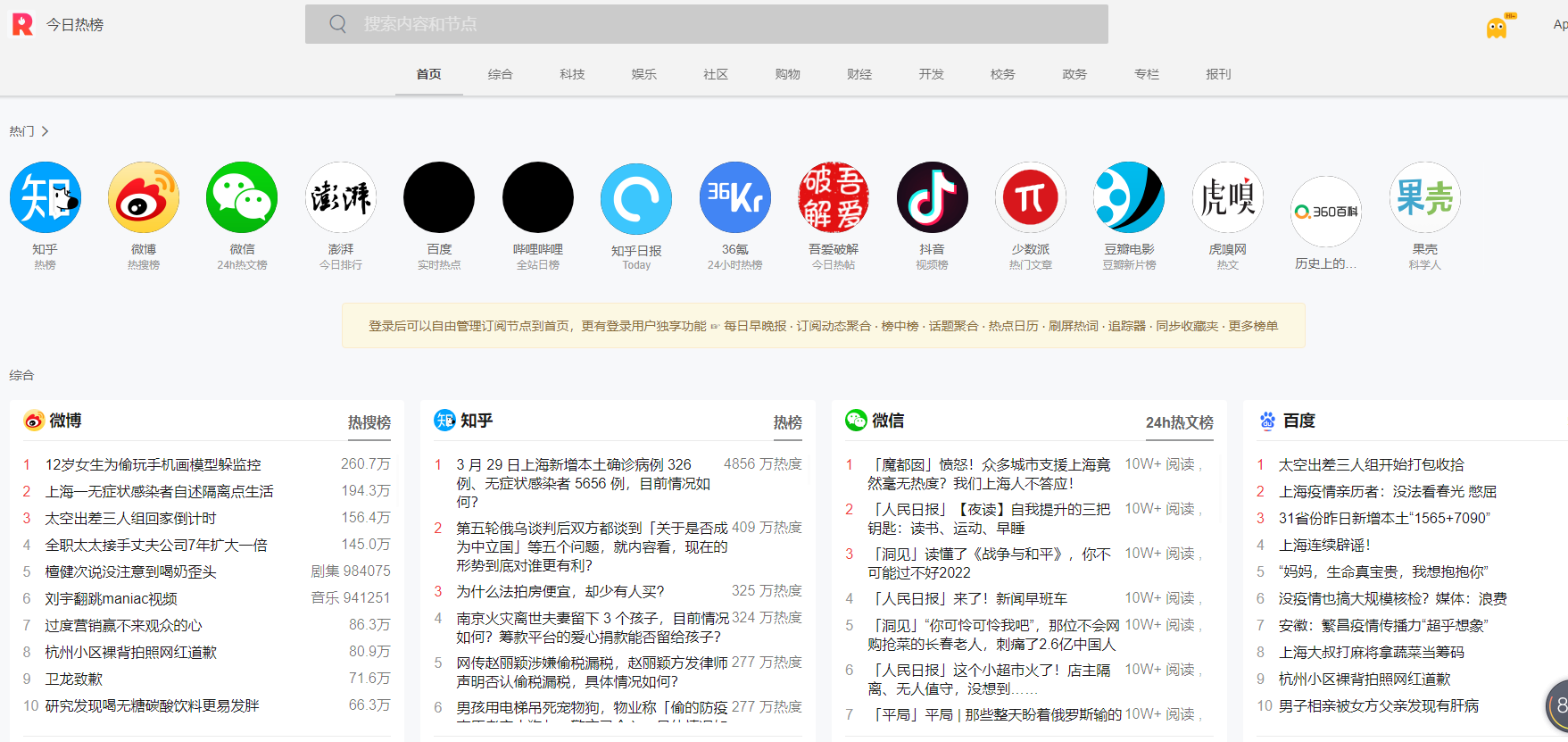Screen dimensions: 1568x742
Task: Open Zhihu question 为什么法拍房便宜，却少有人买？
Action: click(x=560, y=591)
